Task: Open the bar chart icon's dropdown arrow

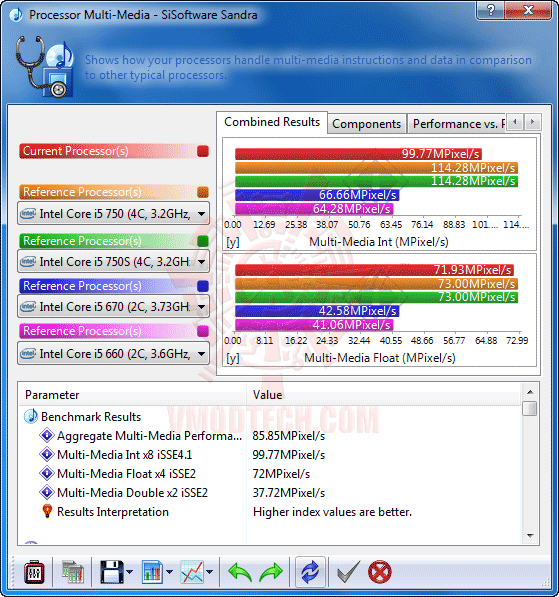Action: (169, 572)
